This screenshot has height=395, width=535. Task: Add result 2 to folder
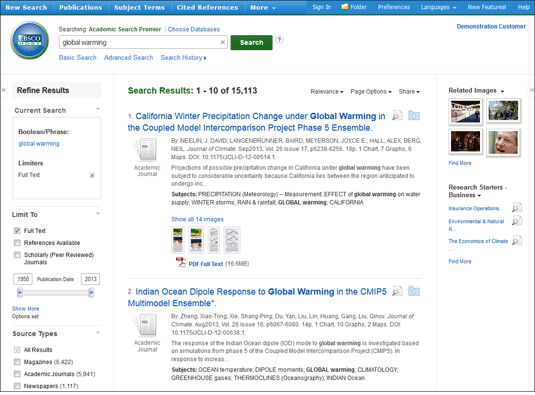[x=414, y=291]
